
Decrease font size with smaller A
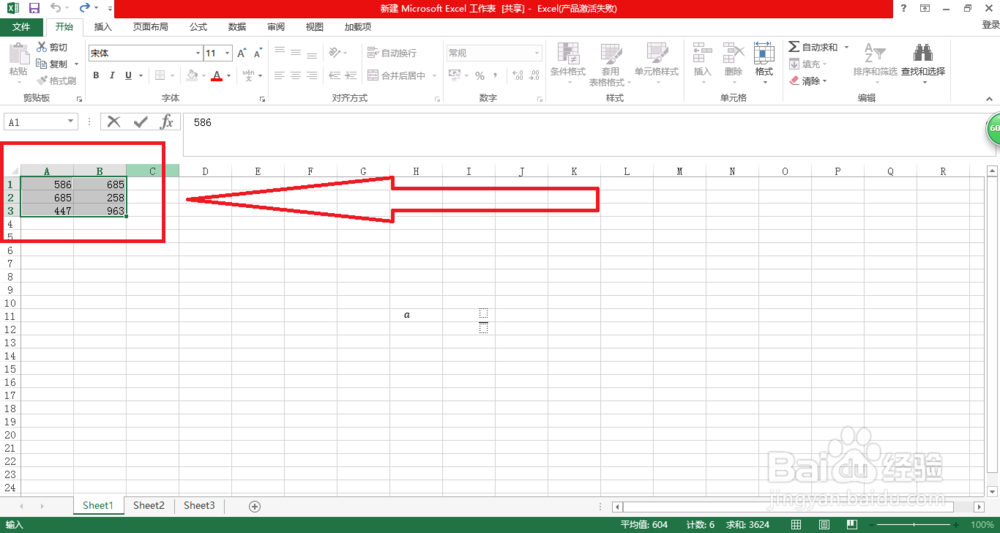click(258, 54)
